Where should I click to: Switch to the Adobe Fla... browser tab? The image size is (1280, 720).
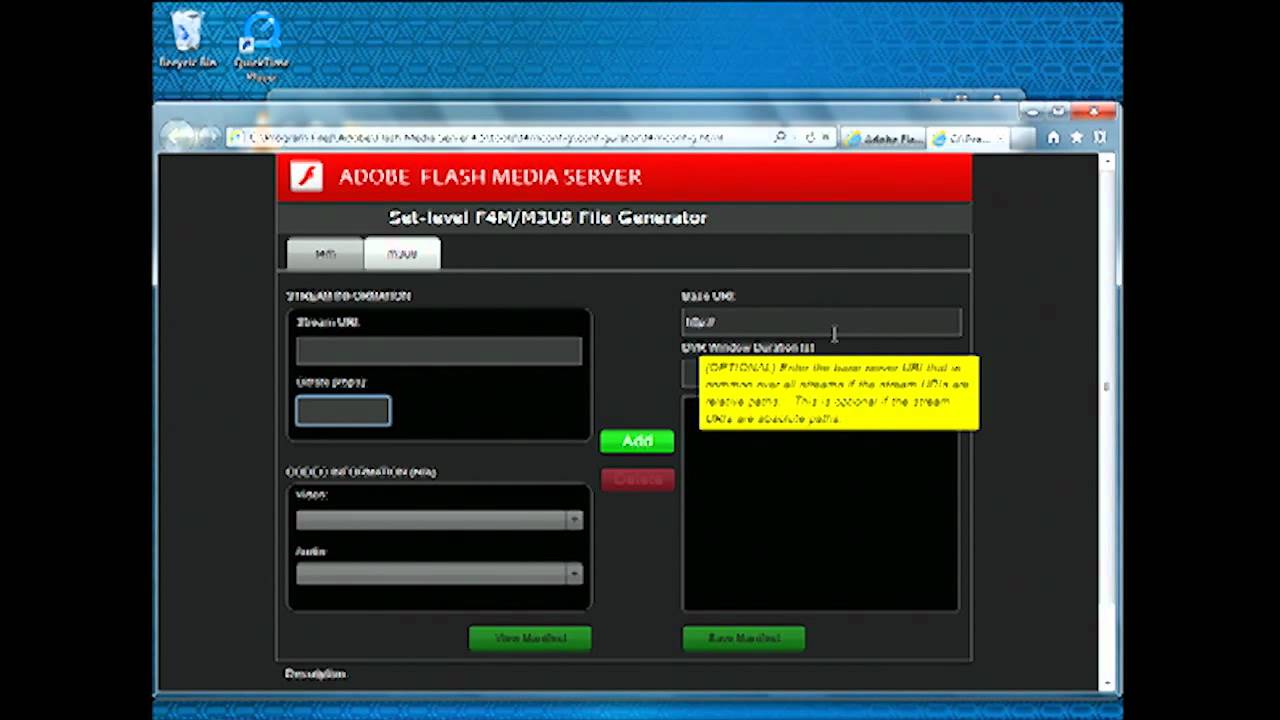[882, 138]
